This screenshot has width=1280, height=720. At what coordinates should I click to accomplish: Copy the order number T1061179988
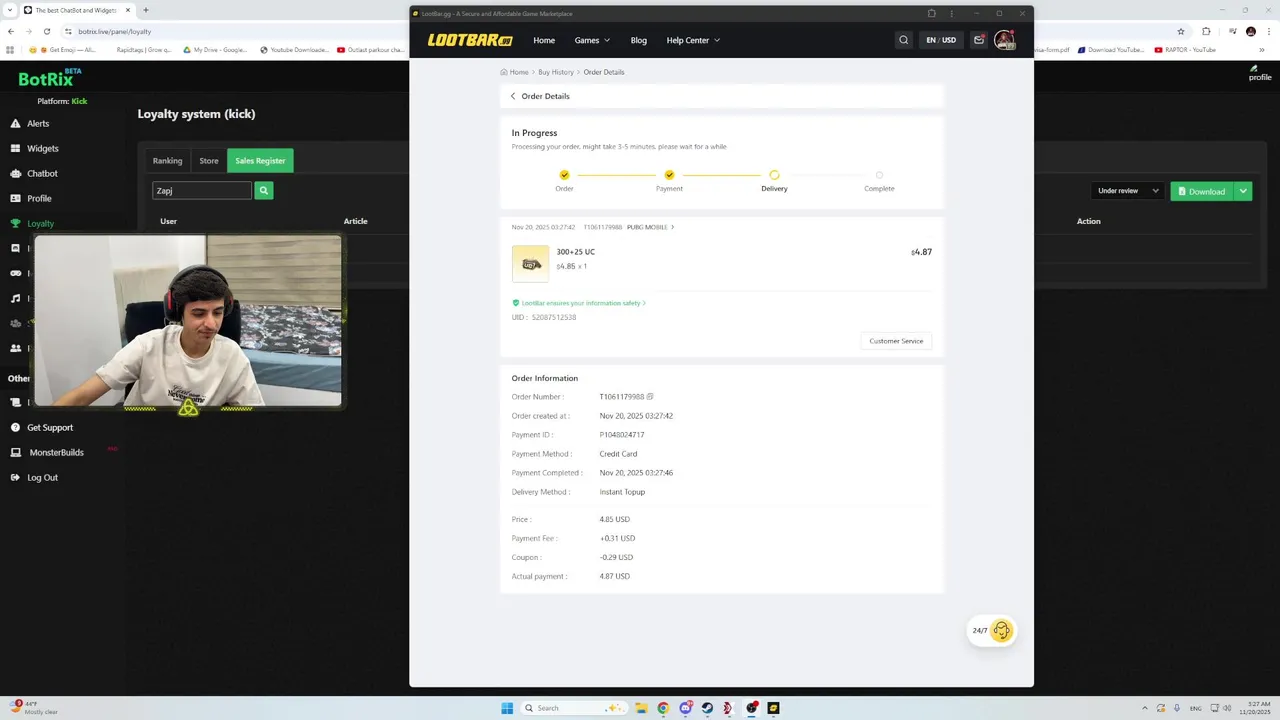coord(650,397)
